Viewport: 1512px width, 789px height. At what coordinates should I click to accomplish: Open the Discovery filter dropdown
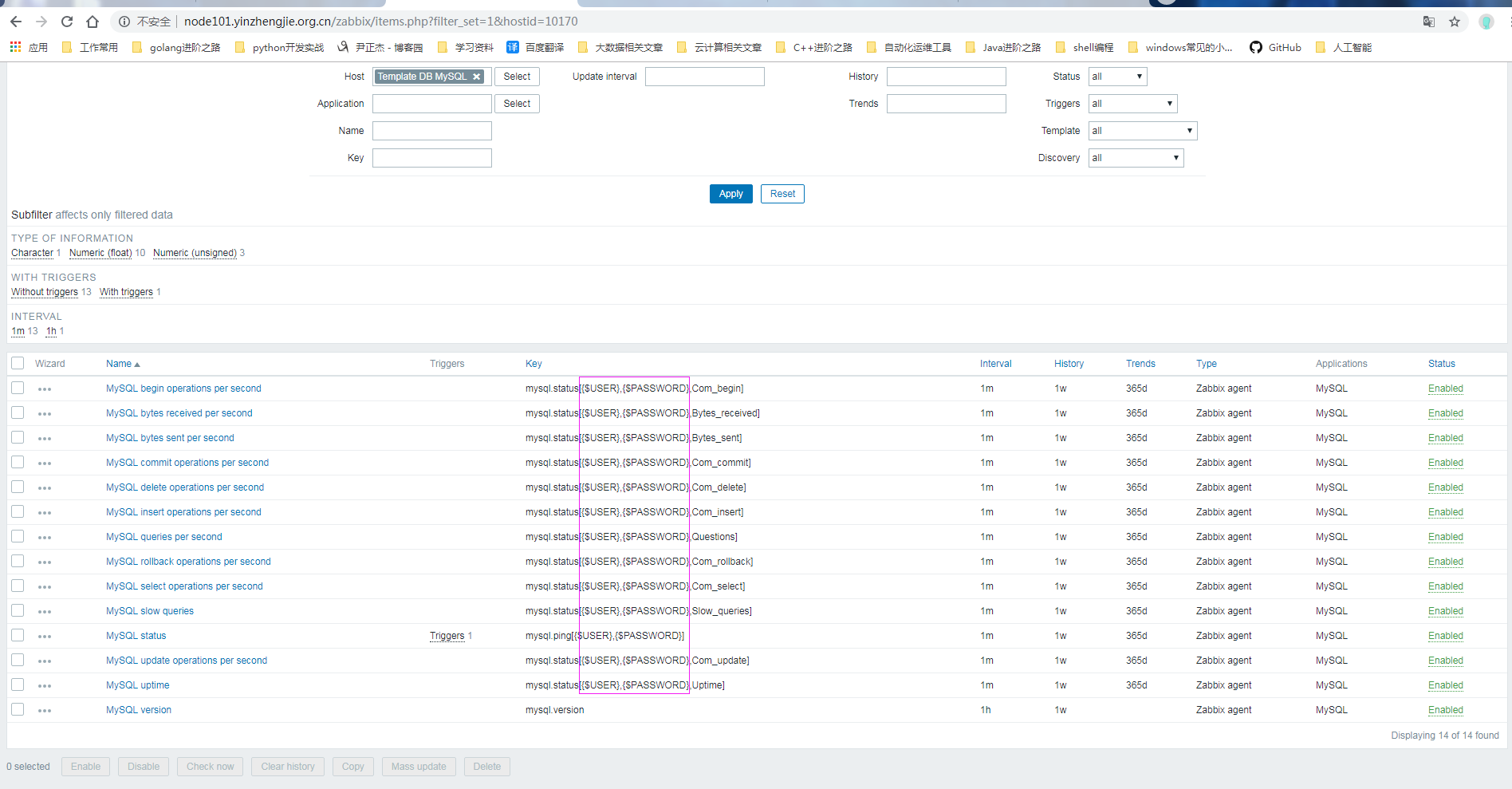coord(1136,158)
